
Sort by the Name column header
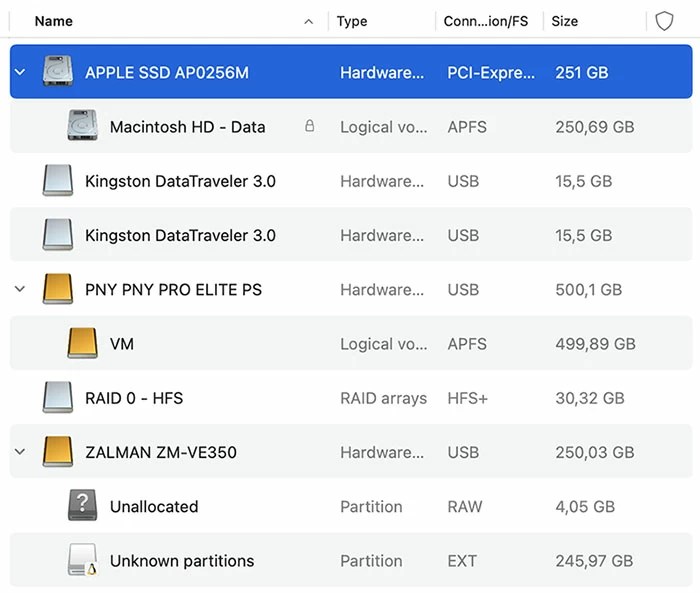click(54, 21)
